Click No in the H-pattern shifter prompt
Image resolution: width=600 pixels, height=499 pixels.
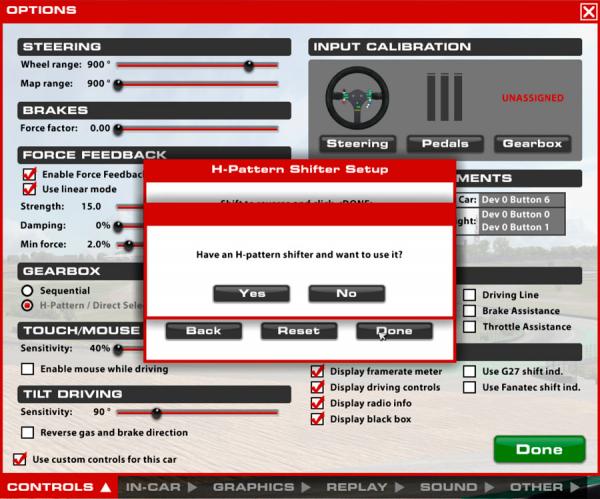[346, 293]
